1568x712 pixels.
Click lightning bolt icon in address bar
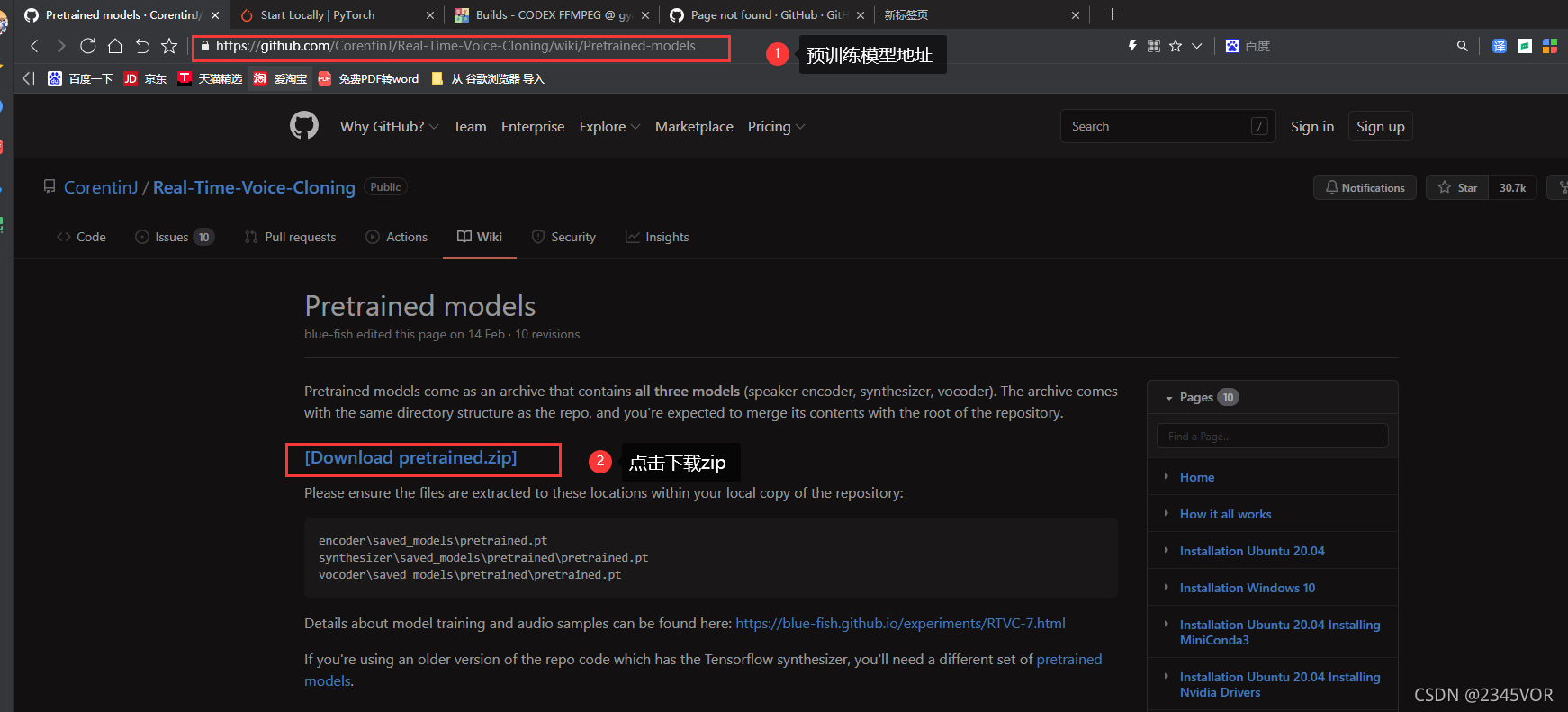(1132, 46)
